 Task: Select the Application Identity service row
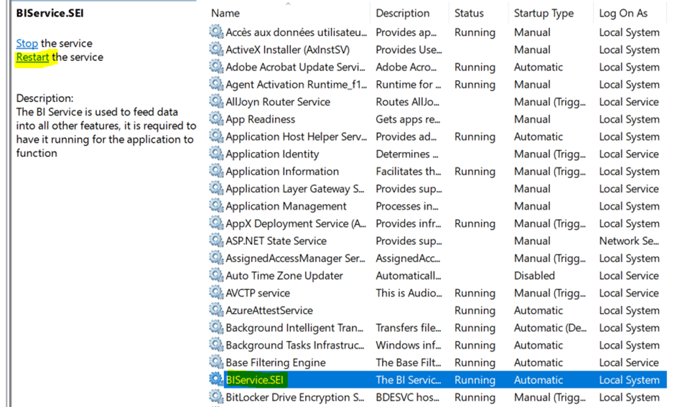tap(272, 154)
